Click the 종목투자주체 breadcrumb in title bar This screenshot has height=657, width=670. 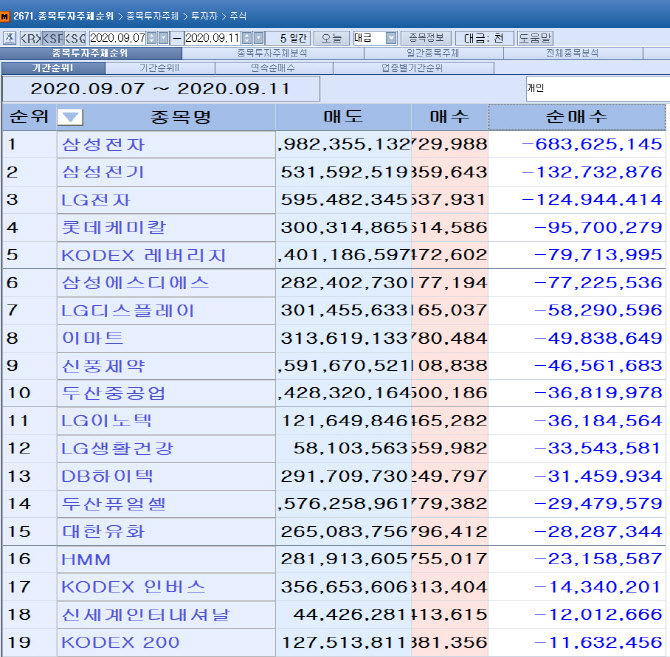point(153,16)
